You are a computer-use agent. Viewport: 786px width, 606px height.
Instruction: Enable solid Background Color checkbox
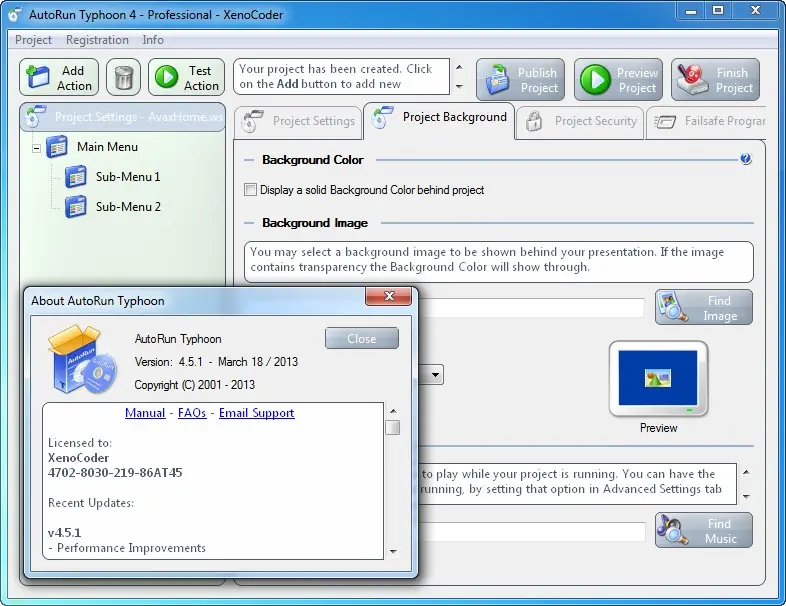tap(250, 189)
